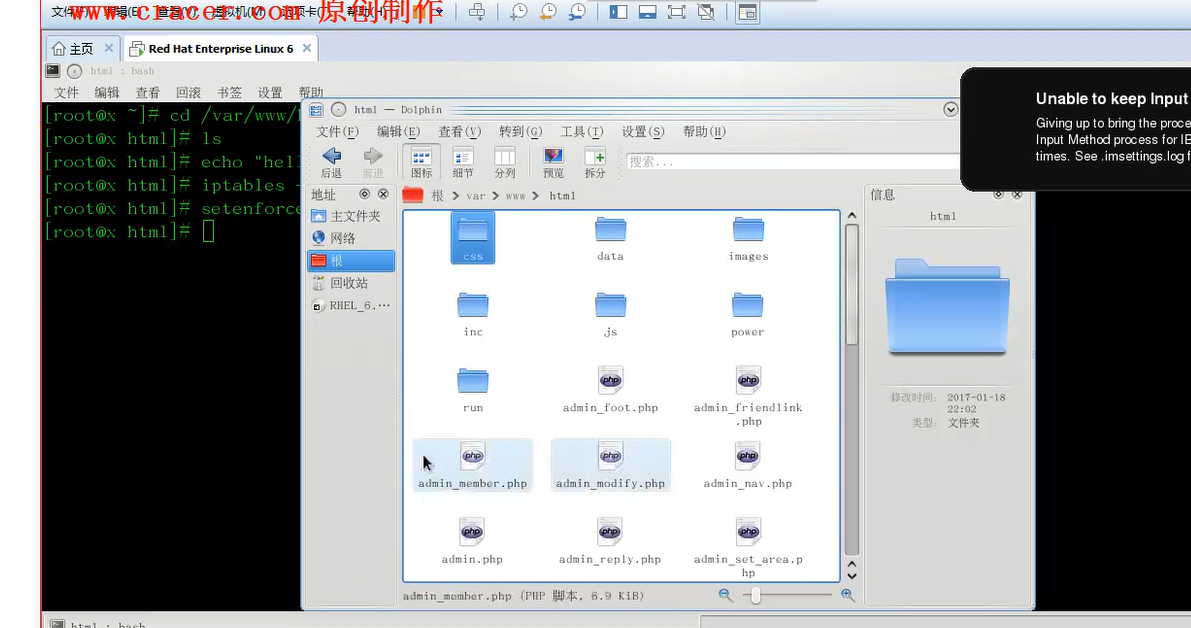Switch Dolphin to 细节 details view
Screen dimensions: 1191x628
tap(461, 160)
